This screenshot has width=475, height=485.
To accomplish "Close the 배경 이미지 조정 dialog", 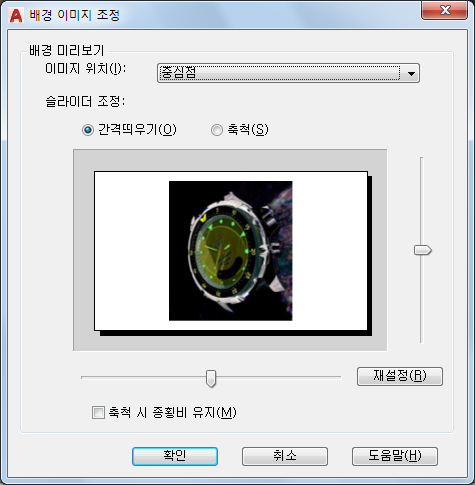I will (444, 10).
